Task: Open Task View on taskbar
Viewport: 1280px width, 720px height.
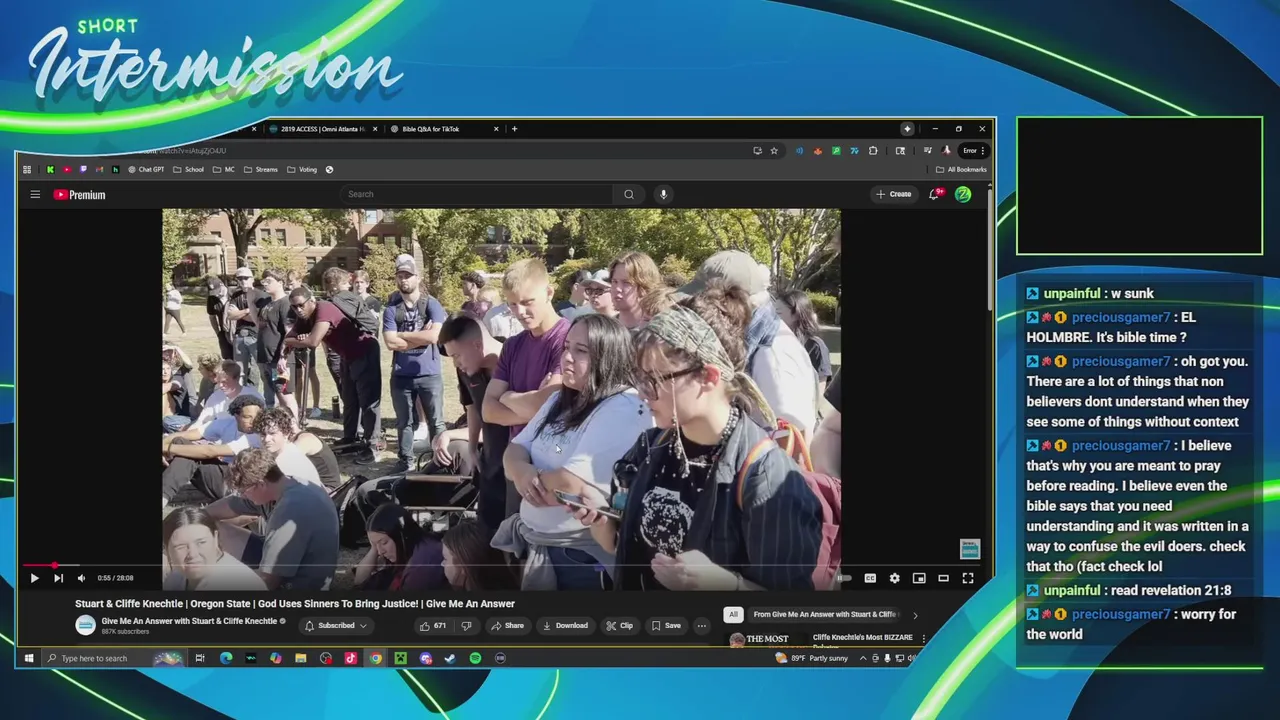Action: click(200, 658)
